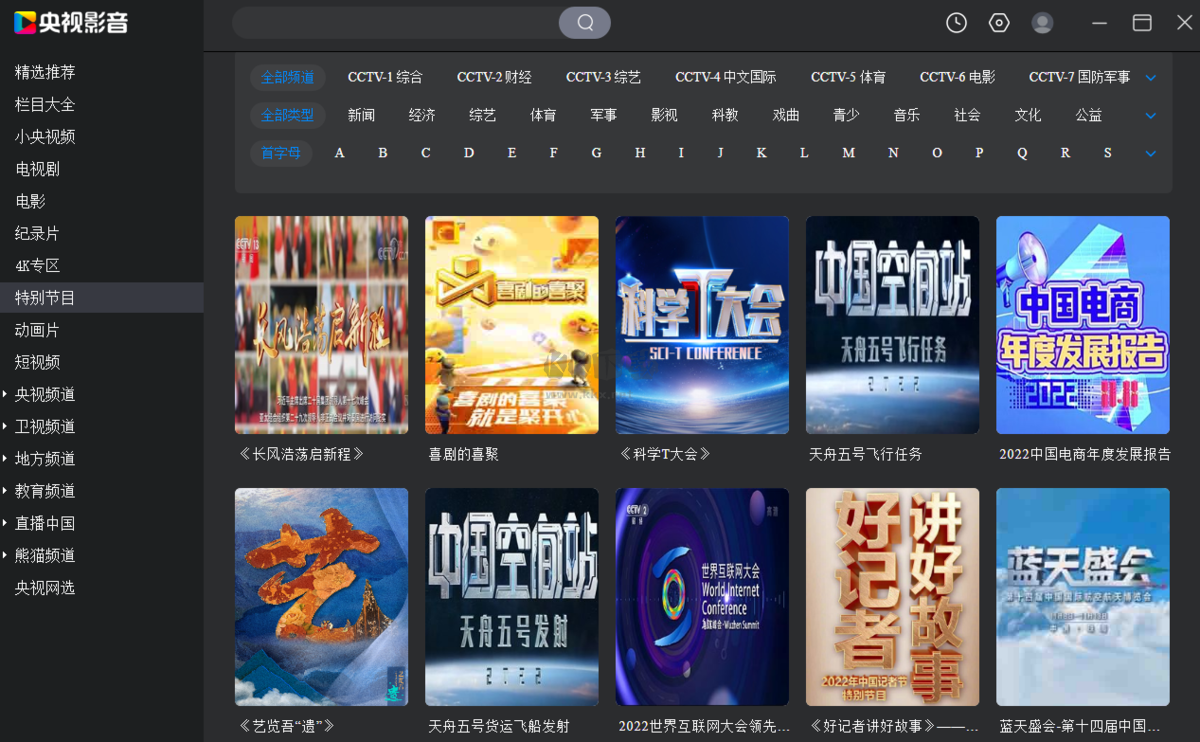1200x742 pixels.
Task: Open 电视剧 from the sidebar menu
Action: tap(35, 168)
